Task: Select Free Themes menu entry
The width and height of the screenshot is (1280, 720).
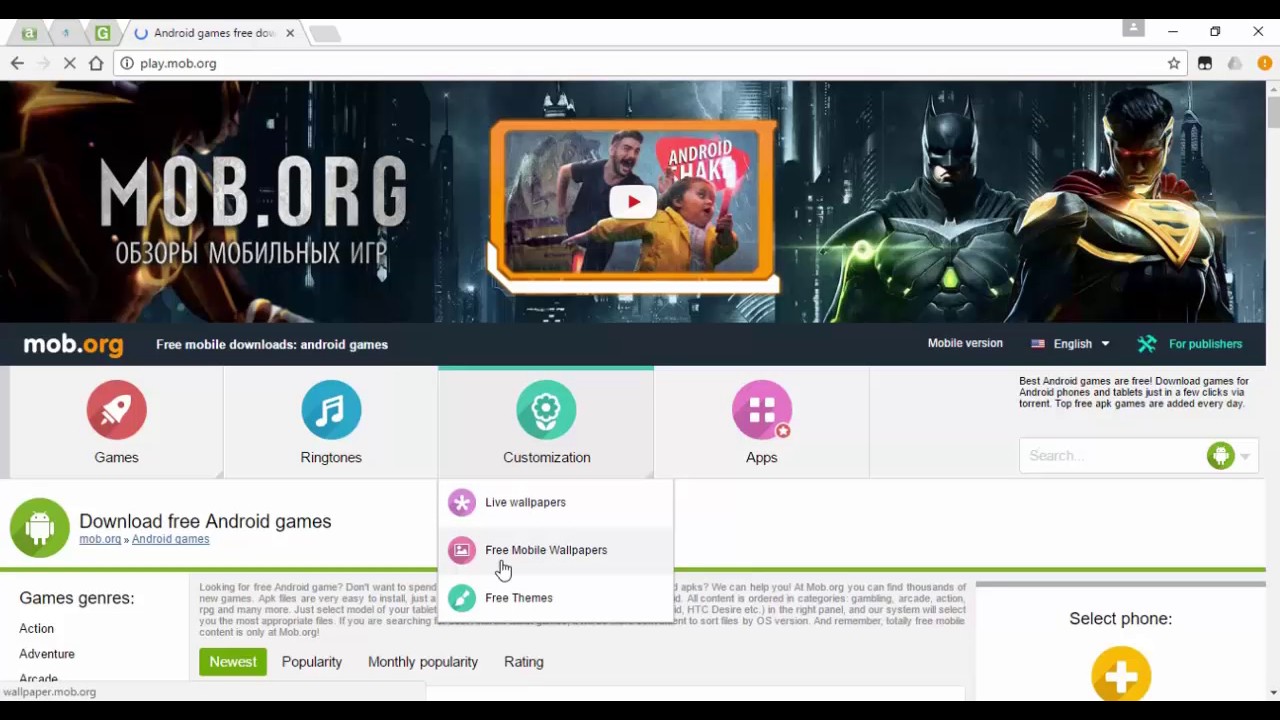Action: tap(555, 598)
